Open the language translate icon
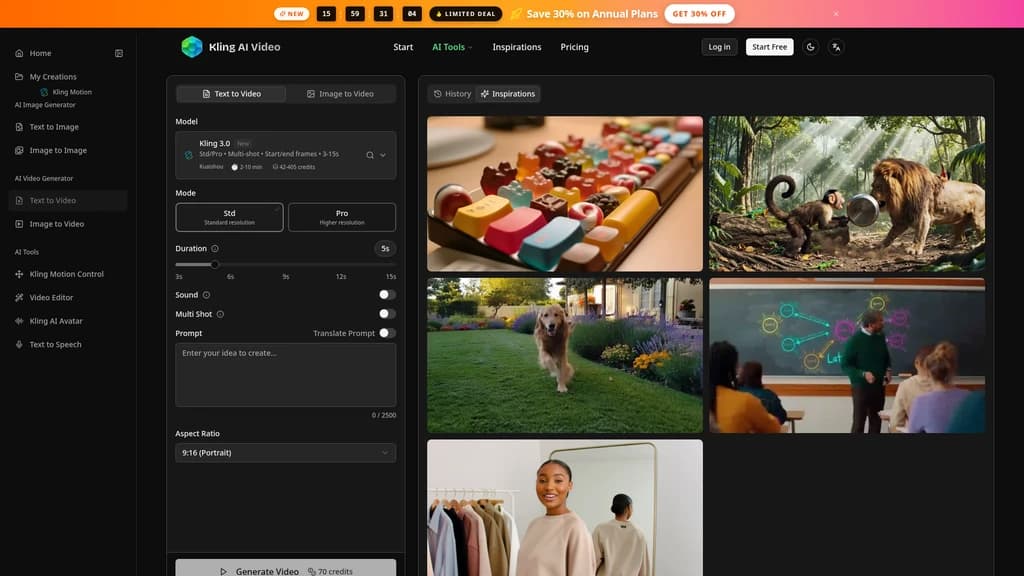 (836, 47)
